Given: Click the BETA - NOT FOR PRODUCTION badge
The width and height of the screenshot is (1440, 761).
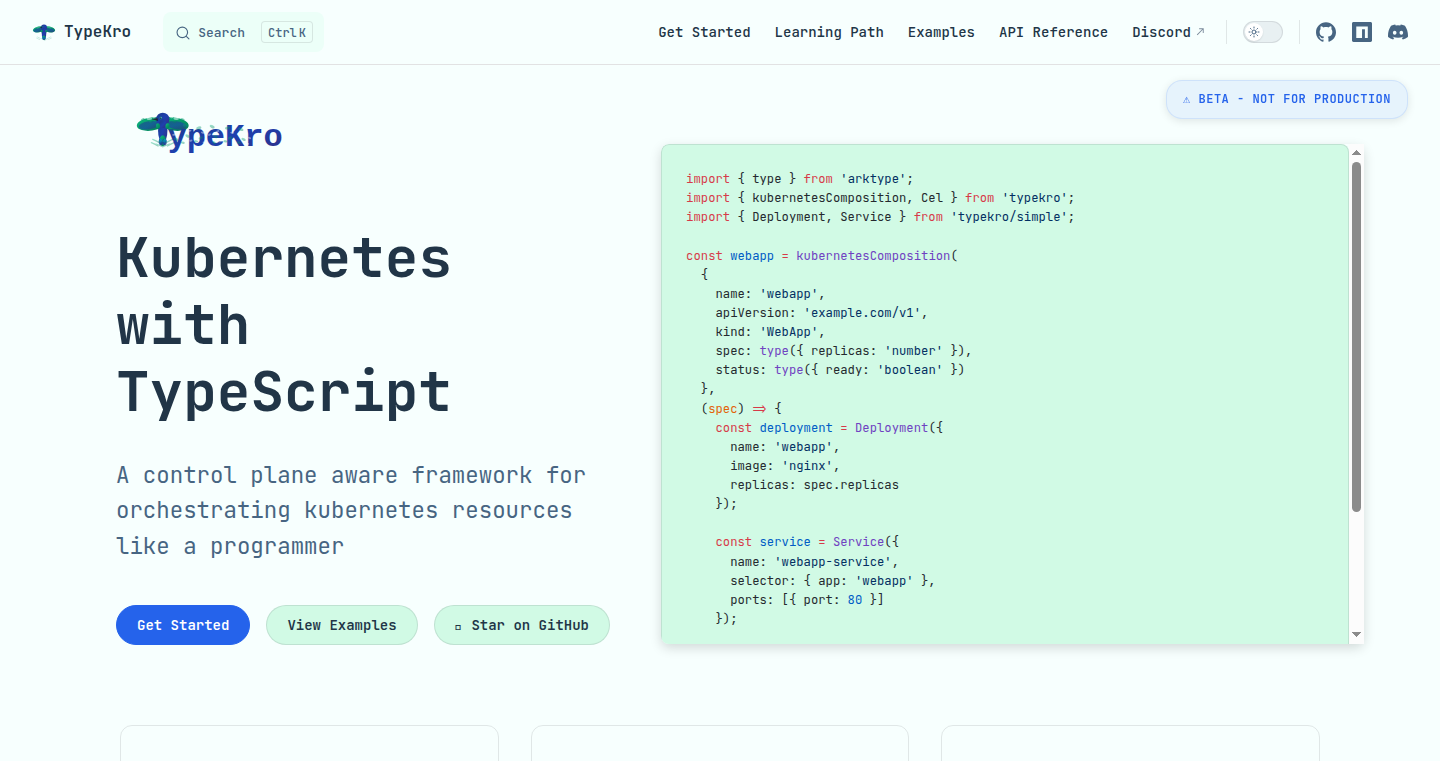Looking at the screenshot, I should pos(1286,99).
